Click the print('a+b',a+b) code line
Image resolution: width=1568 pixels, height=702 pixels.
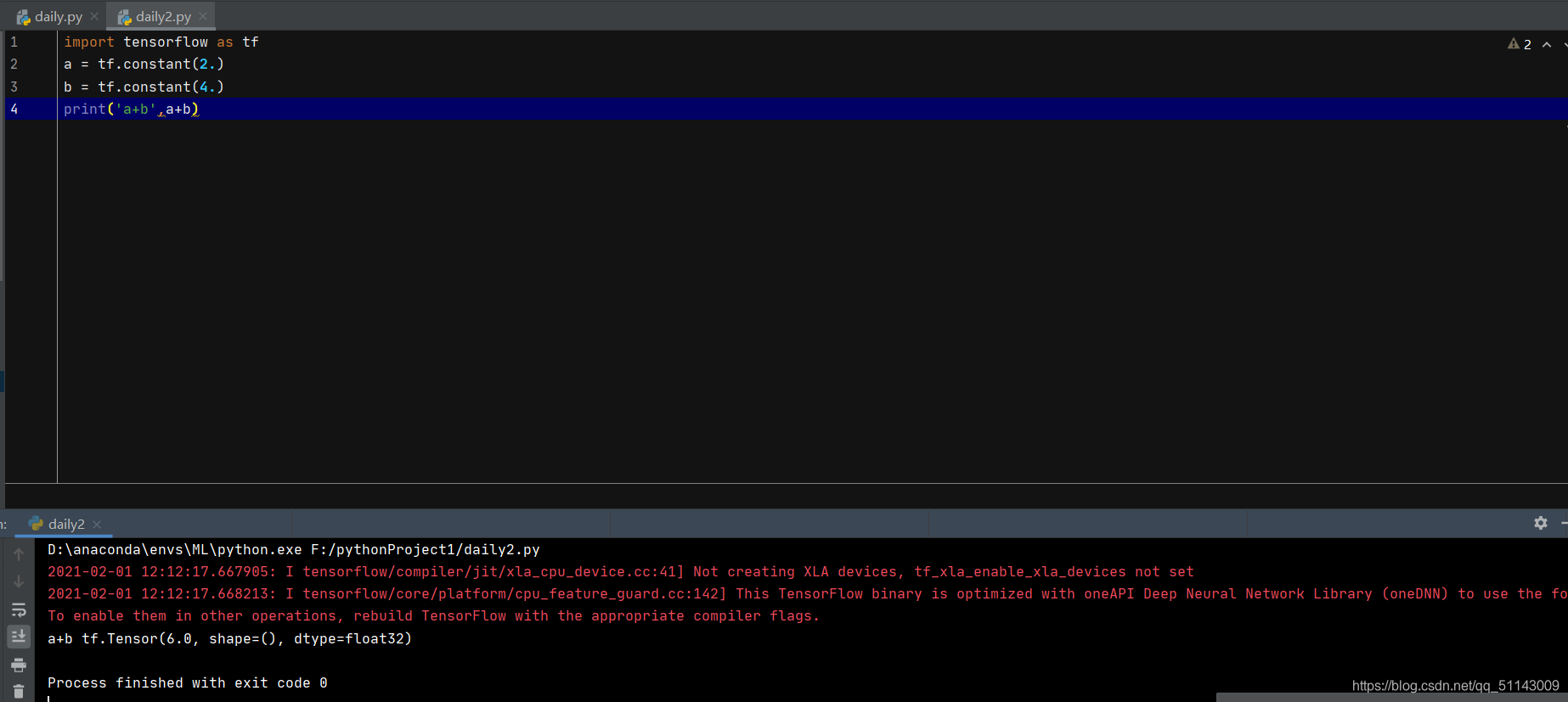[x=131, y=109]
